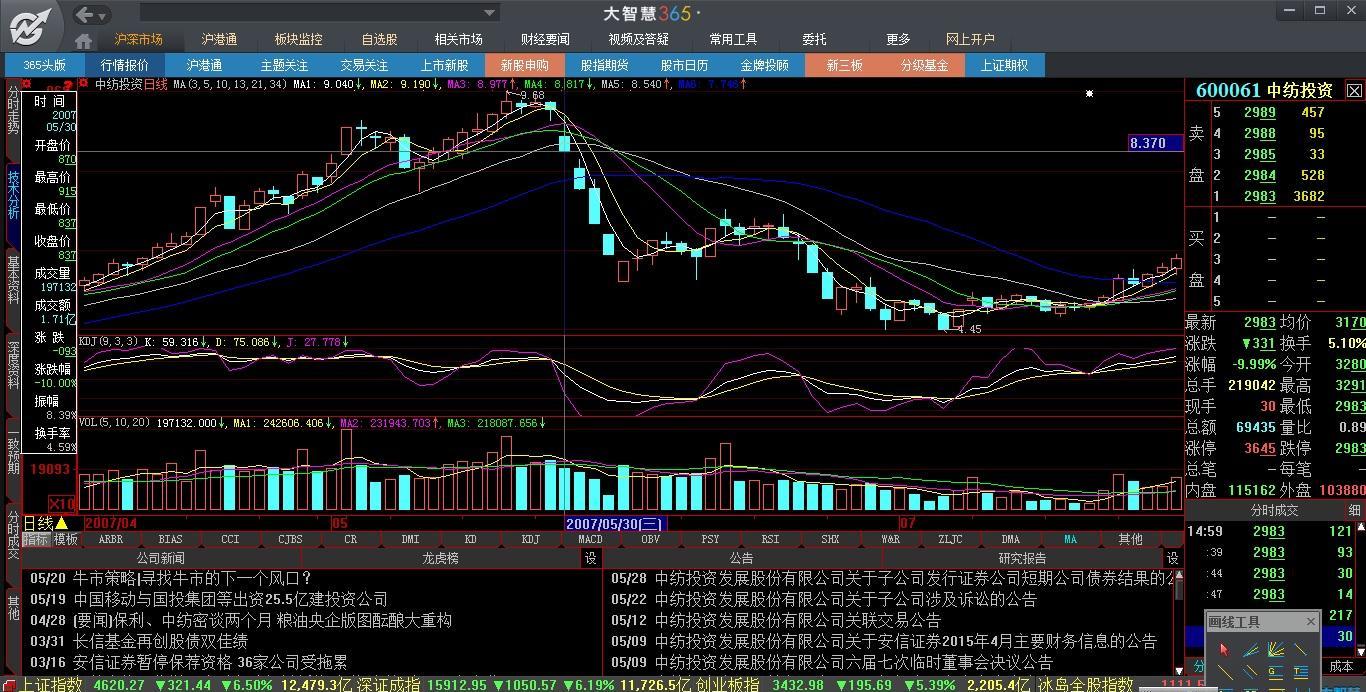The height and width of the screenshot is (692, 1366).
Task: Select the 指标 toggle button
Action: (36, 539)
